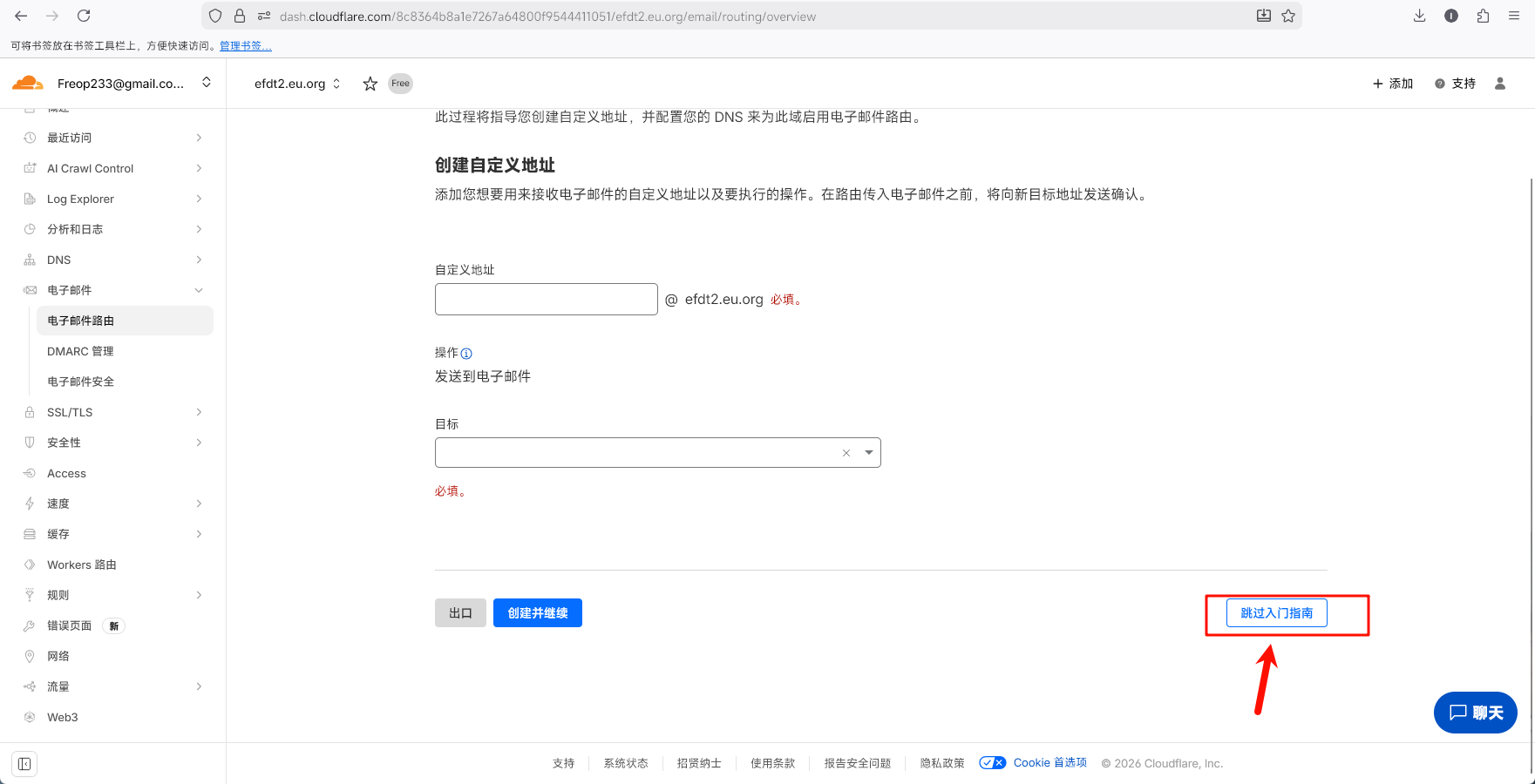Viewport: 1535px width, 784px height.
Task: Open the 聊天 chat bubble
Action: pyautogui.click(x=1475, y=713)
